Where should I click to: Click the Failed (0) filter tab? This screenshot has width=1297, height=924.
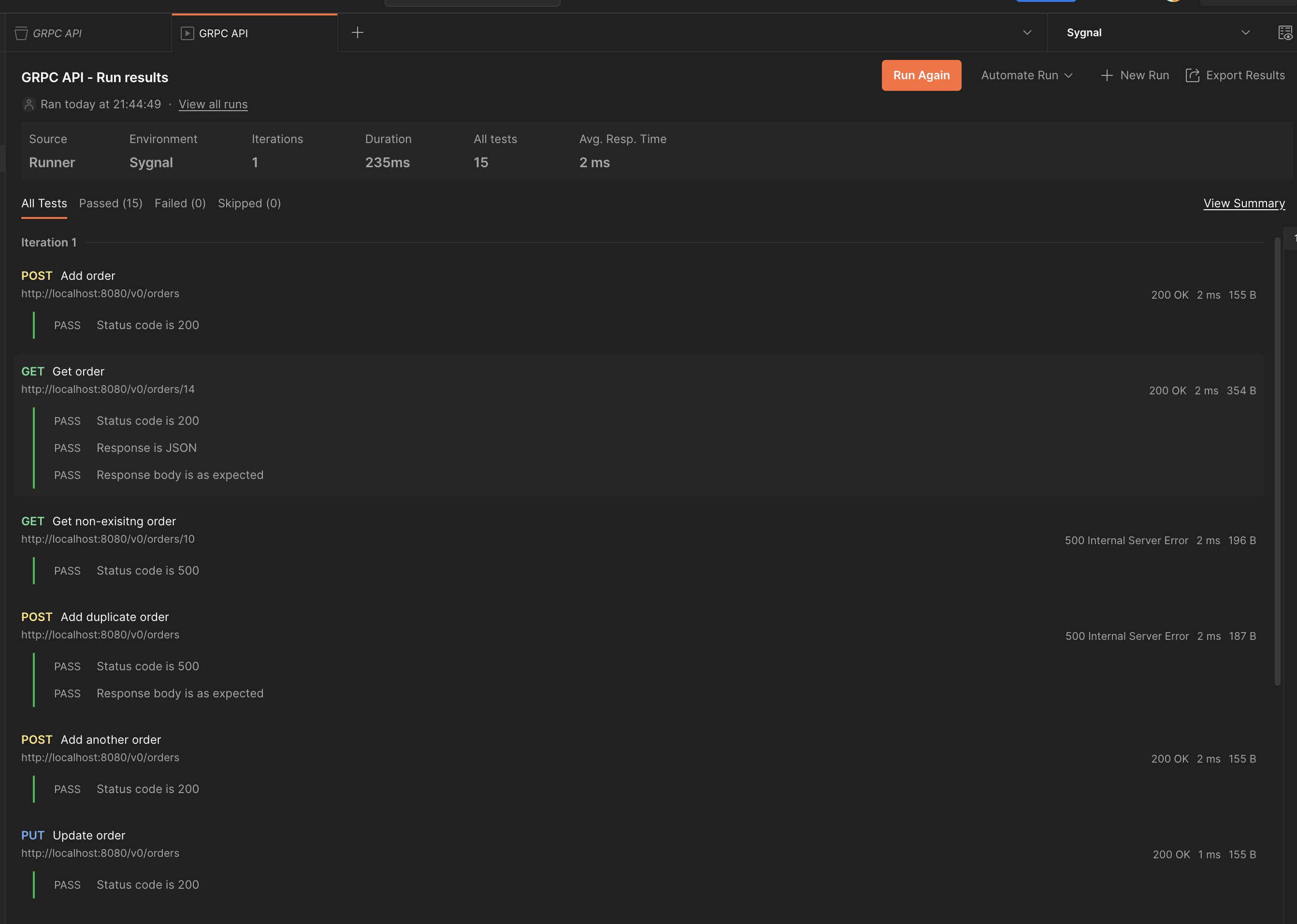click(180, 203)
